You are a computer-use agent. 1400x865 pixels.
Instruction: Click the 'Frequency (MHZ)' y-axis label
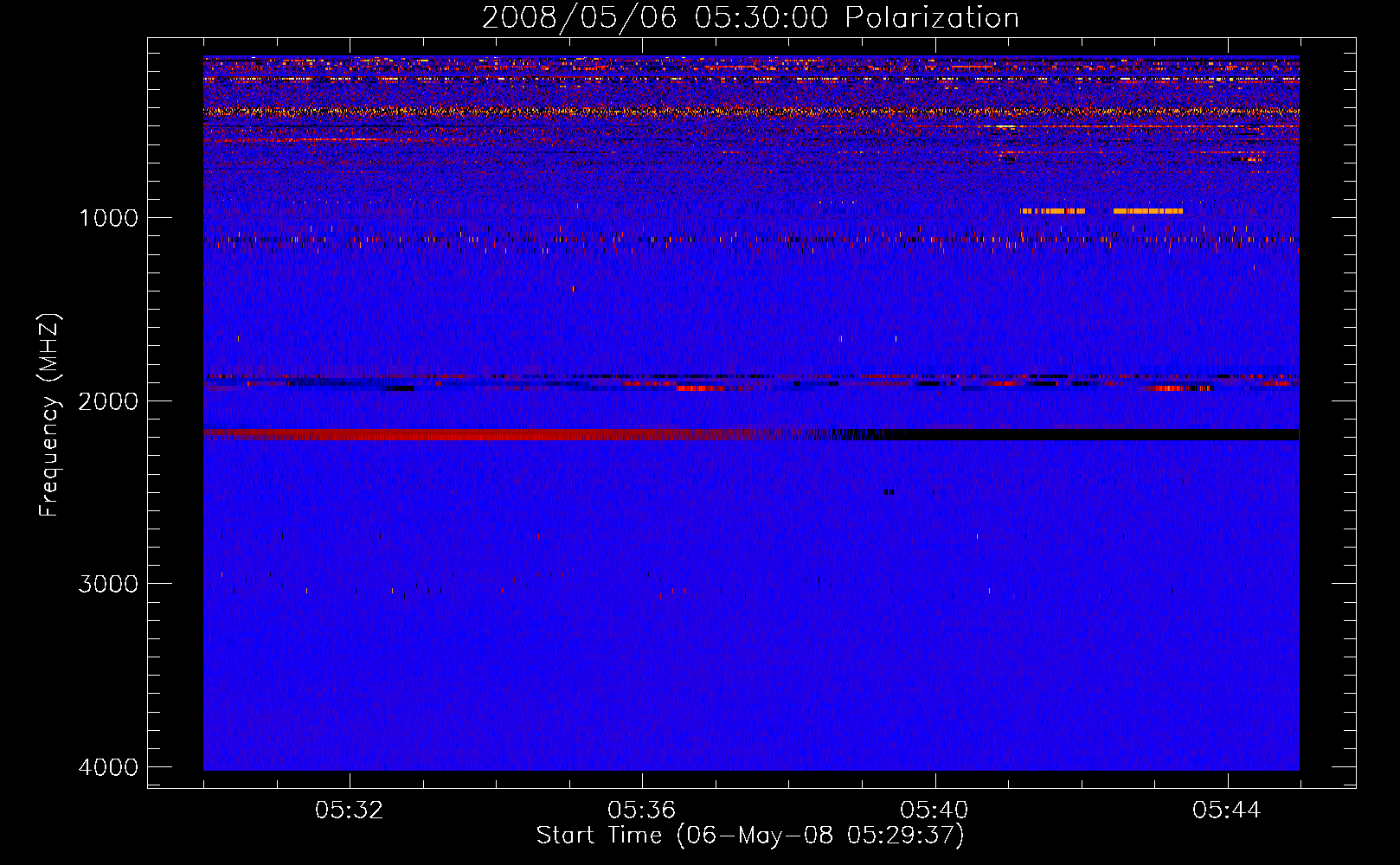[49, 414]
